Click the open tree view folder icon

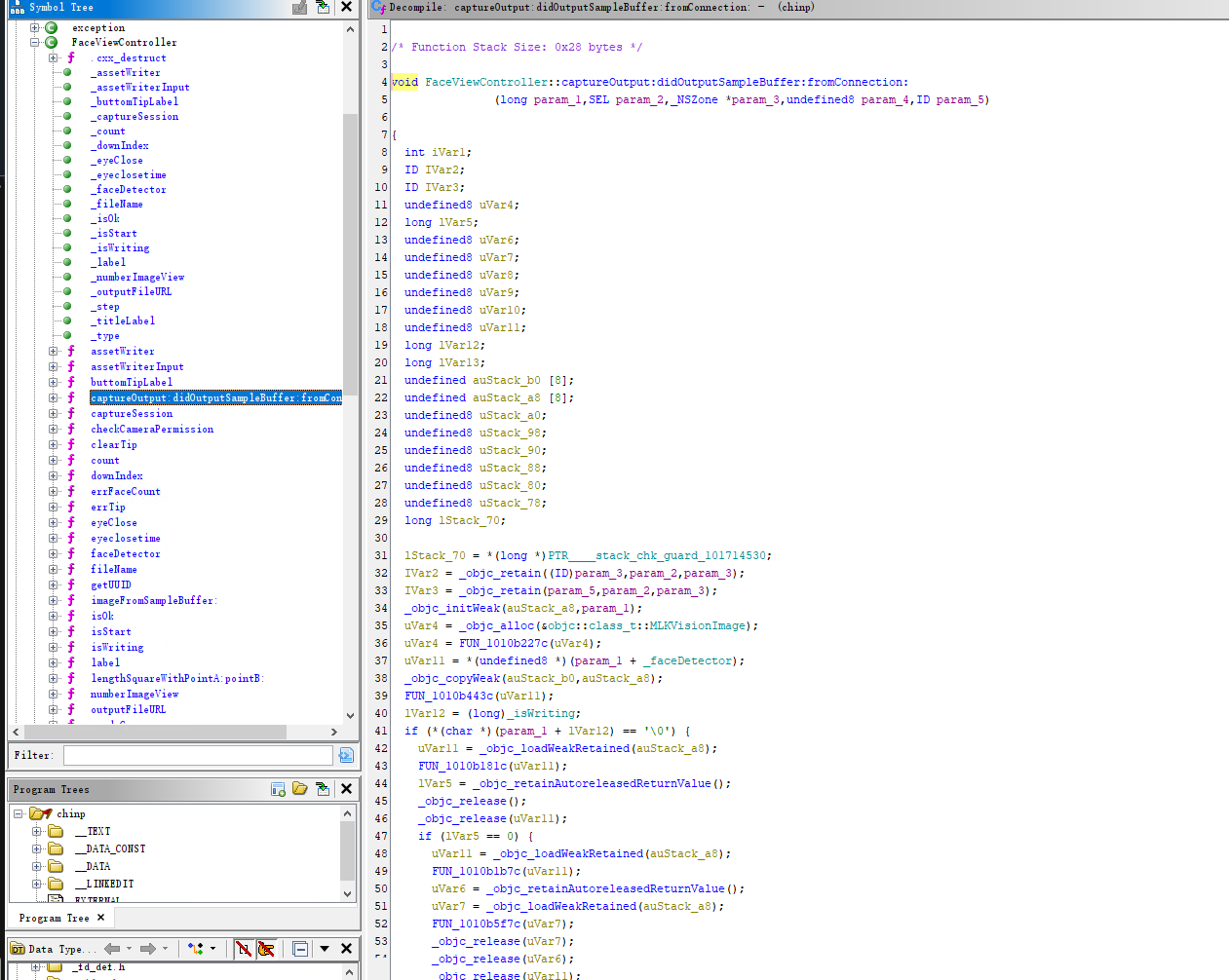pos(300,789)
